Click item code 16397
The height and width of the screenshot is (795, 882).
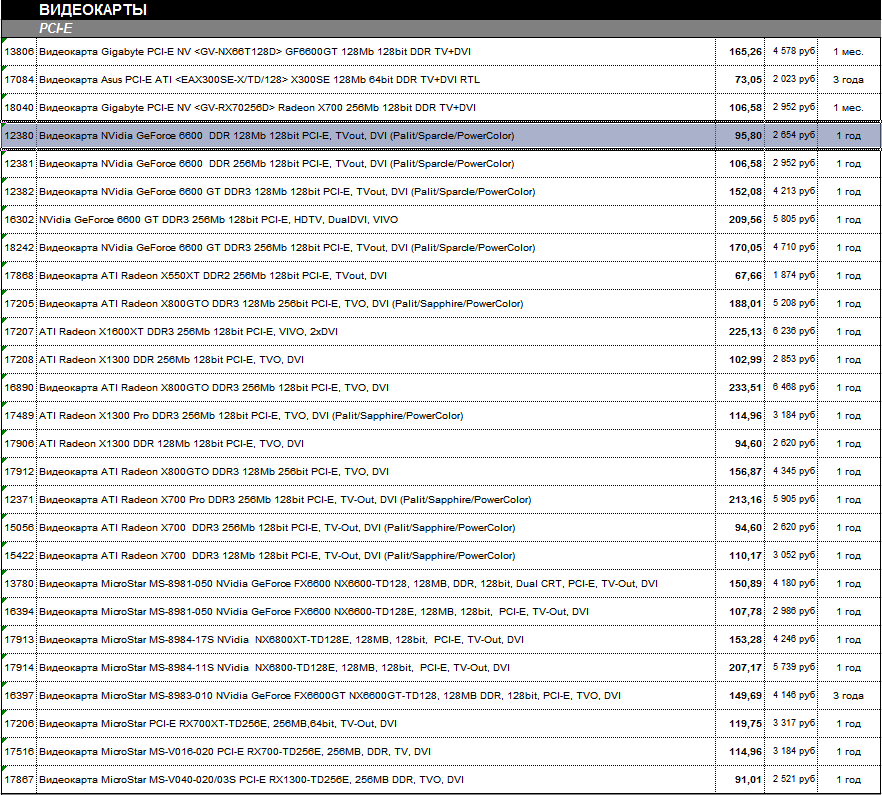19,695
